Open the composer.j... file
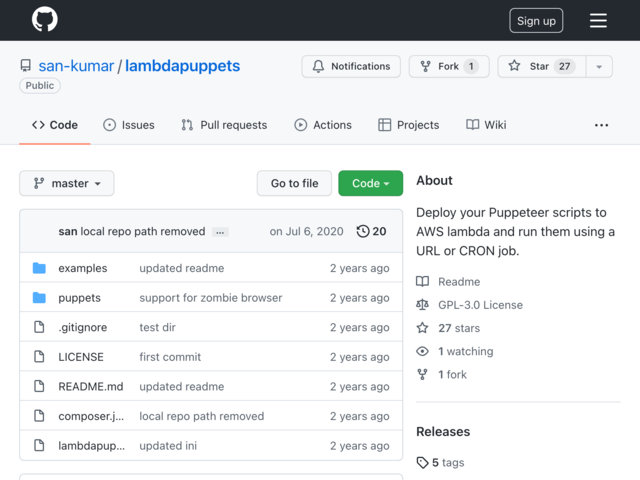 coord(91,416)
